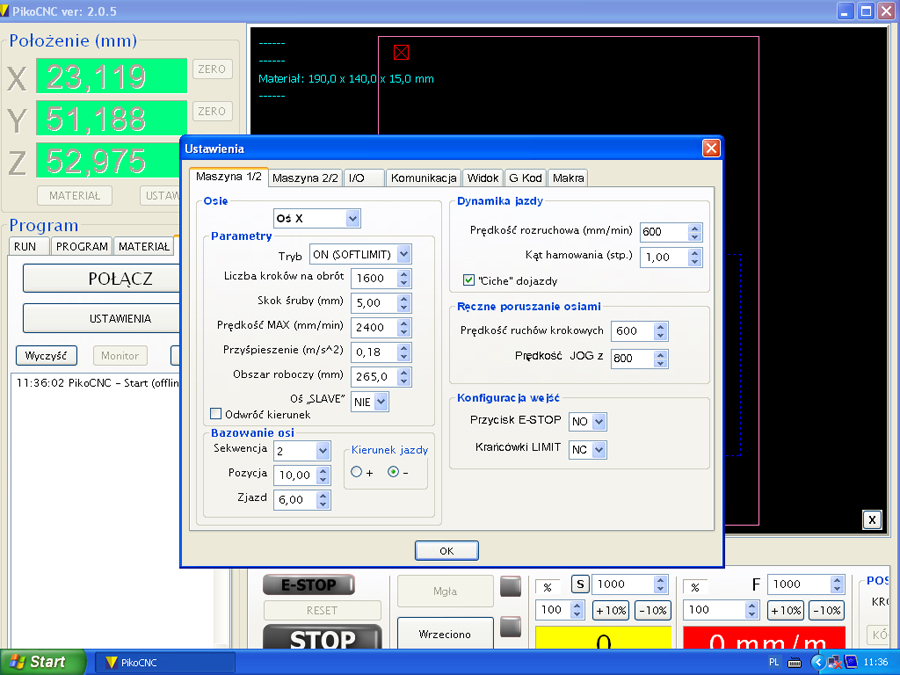Click the Wyczyść button

click(46, 356)
